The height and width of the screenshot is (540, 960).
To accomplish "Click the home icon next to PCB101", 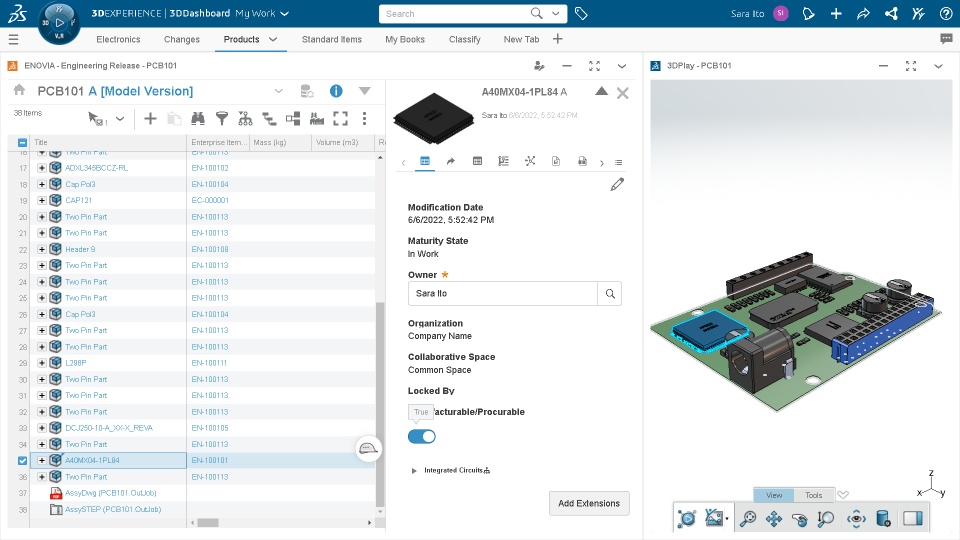I will coord(20,90).
